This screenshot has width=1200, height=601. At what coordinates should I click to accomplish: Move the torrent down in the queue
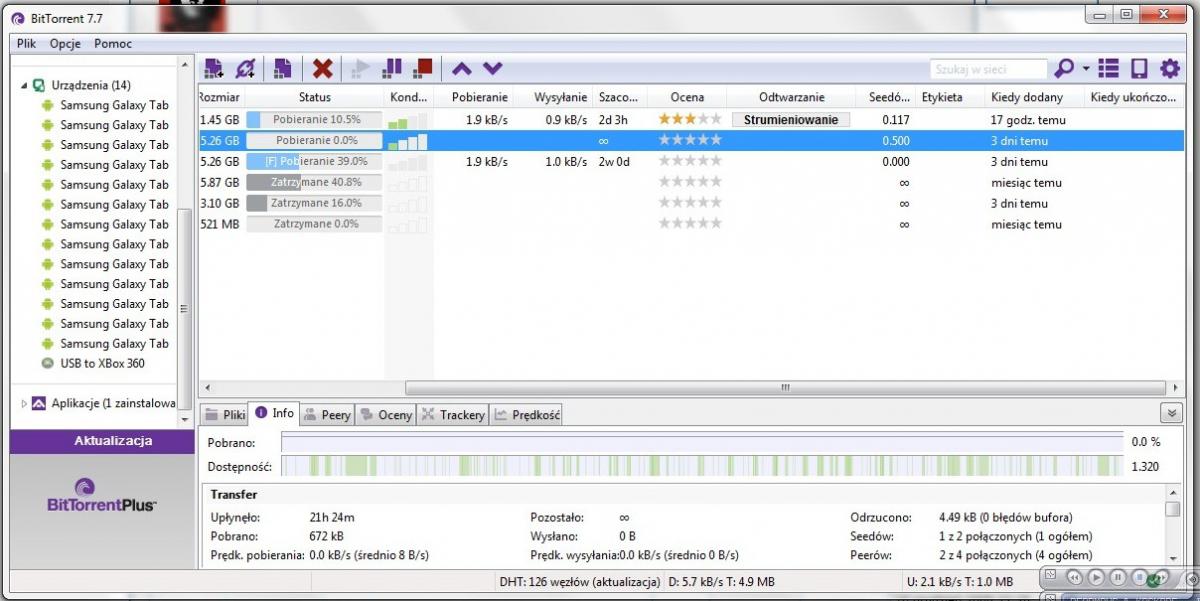492,69
